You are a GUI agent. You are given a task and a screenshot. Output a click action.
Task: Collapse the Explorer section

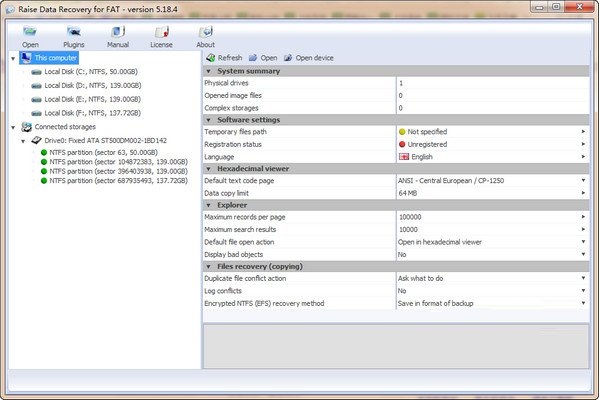[209, 205]
